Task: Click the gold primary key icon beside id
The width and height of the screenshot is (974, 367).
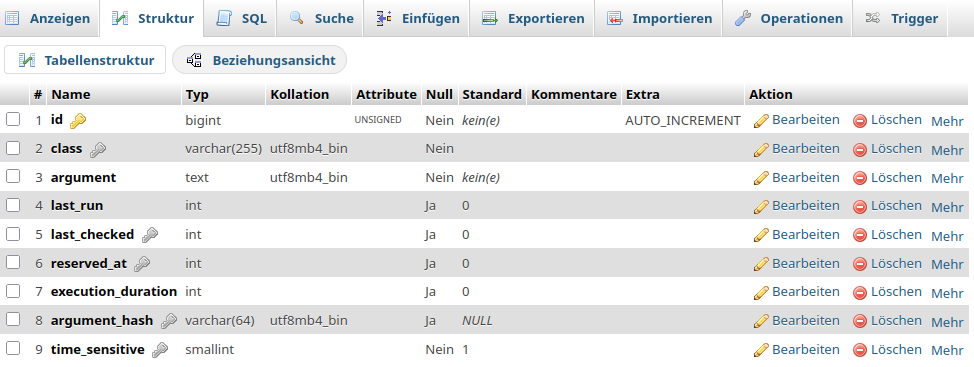Action: [x=78, y=121]
